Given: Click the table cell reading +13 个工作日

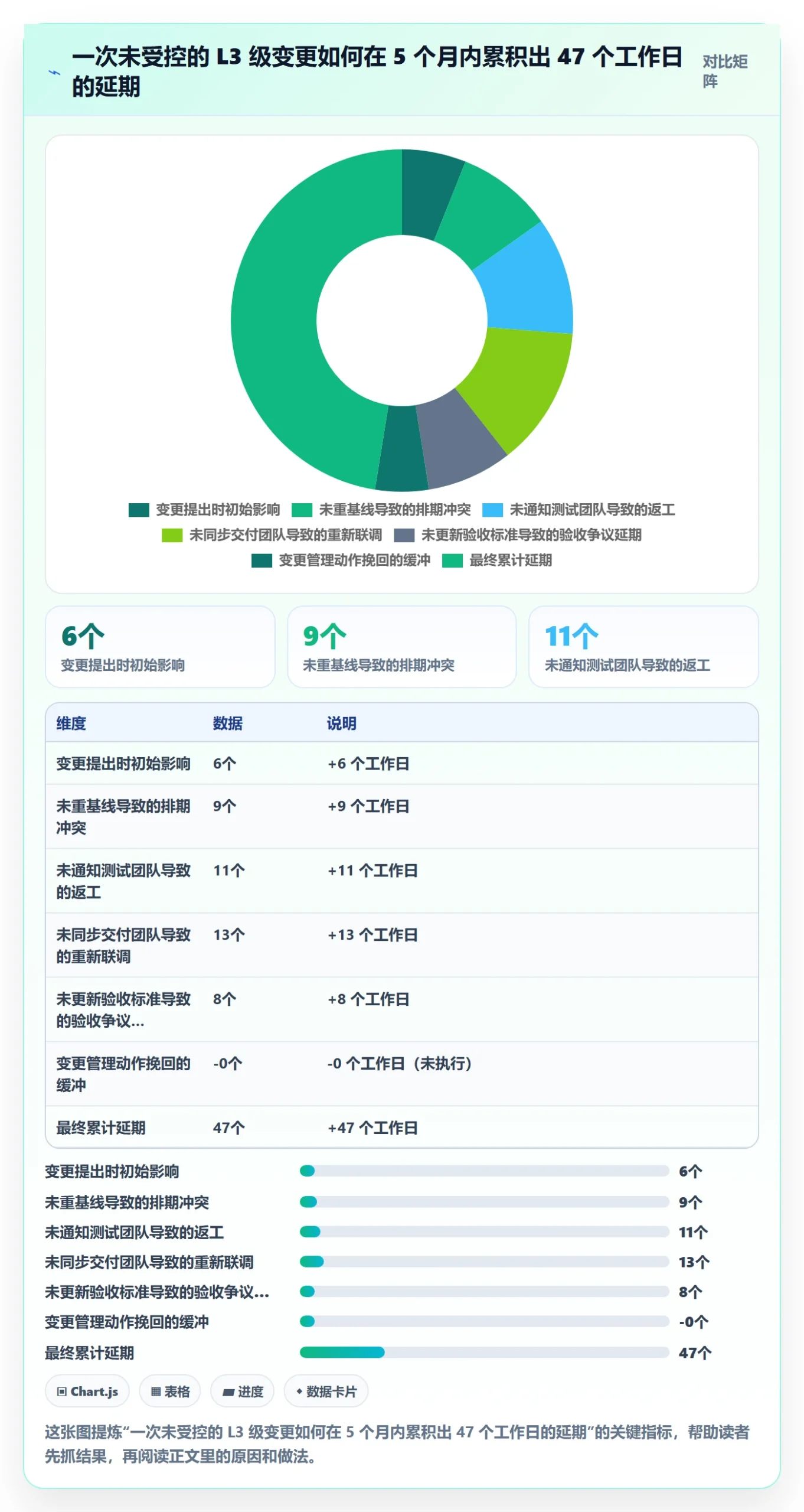Looking at the screenshot, I should 372,935.
